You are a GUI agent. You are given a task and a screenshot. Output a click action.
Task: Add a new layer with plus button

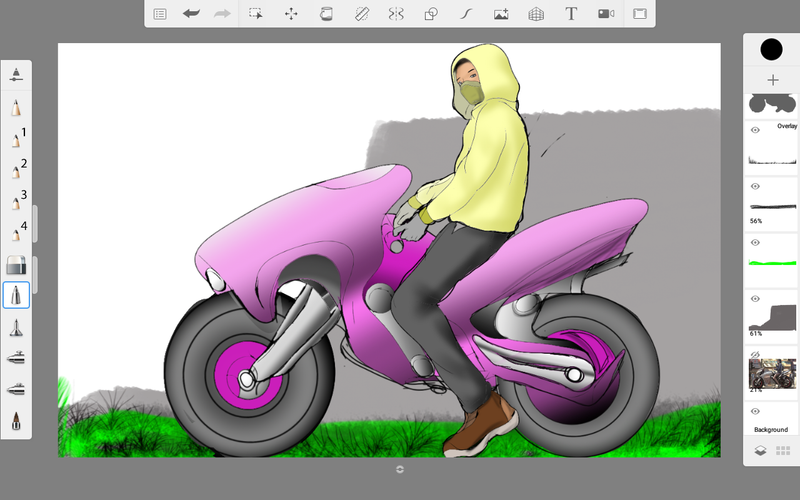pos(772,80)
